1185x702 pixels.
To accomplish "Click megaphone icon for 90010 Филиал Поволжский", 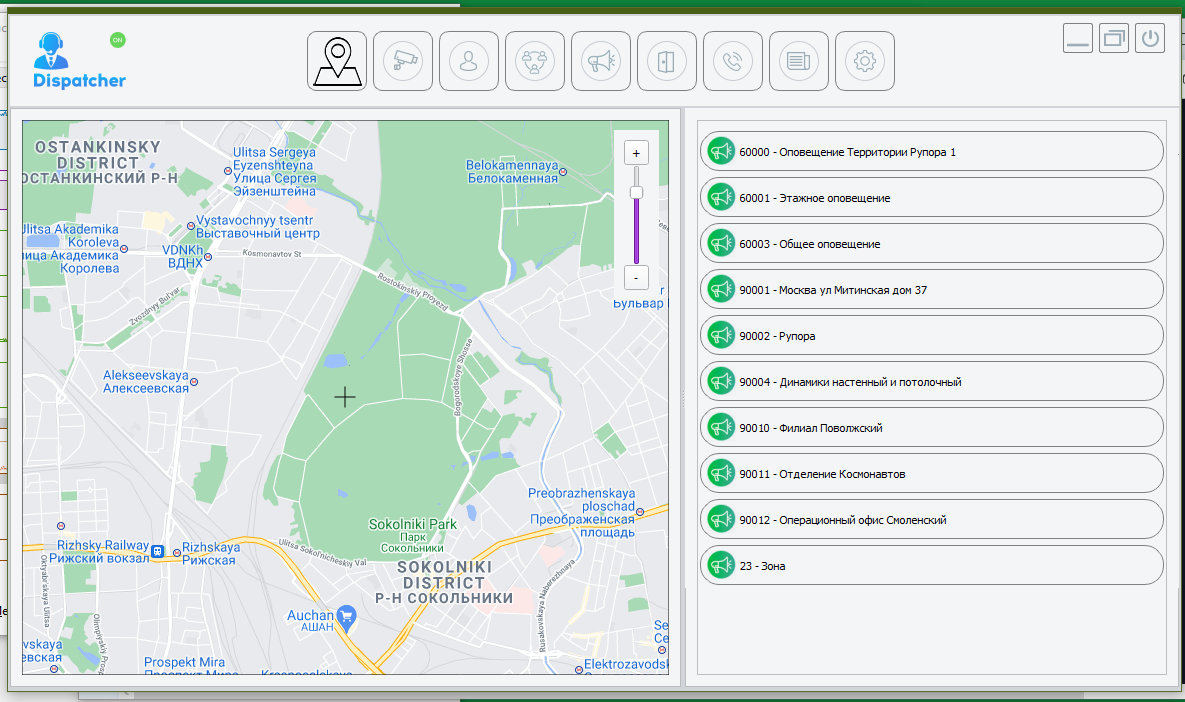I will (721, 427).
